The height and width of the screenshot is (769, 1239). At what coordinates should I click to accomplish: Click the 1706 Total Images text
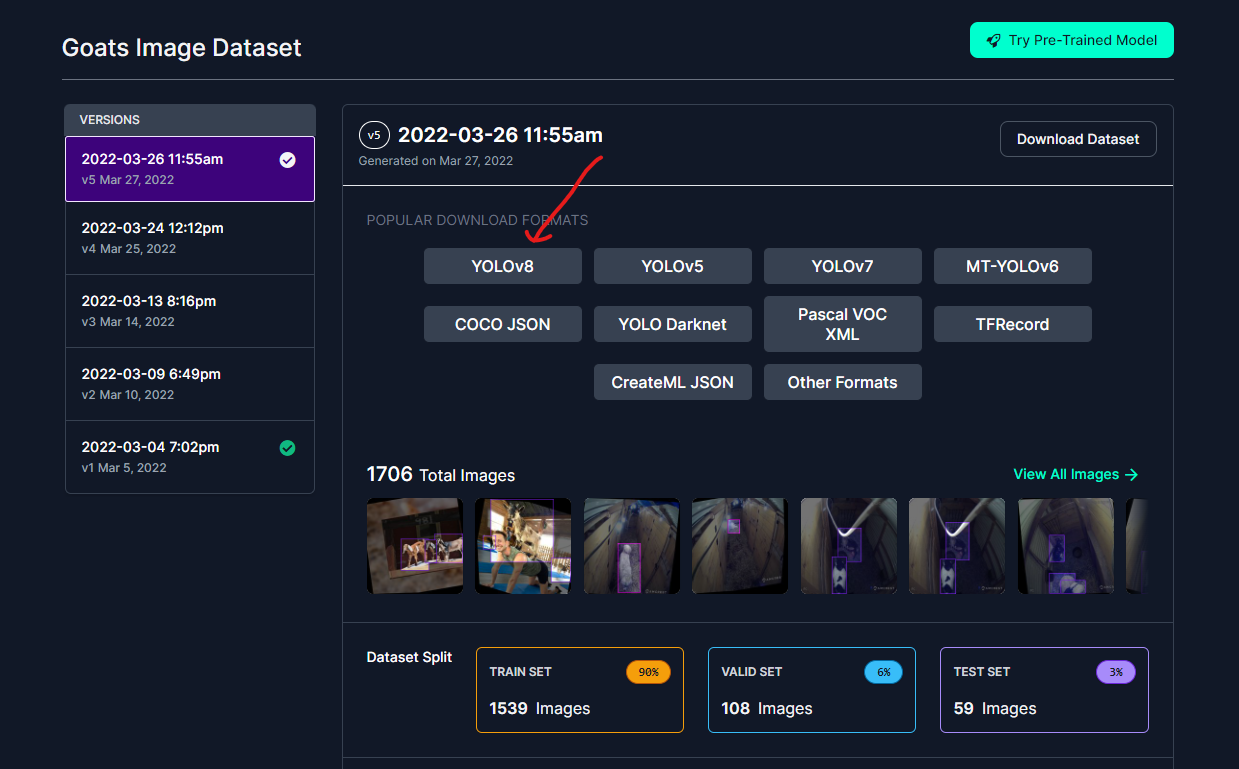tap(441, 474)
